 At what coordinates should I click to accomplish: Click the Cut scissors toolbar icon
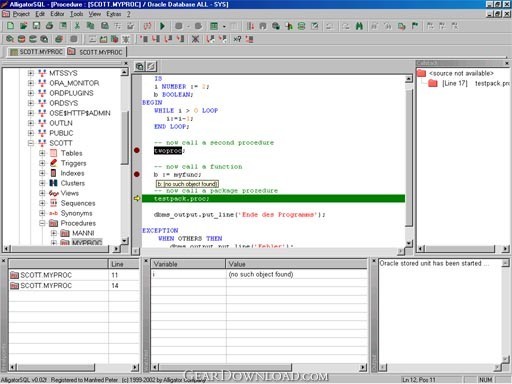point(77,26)
